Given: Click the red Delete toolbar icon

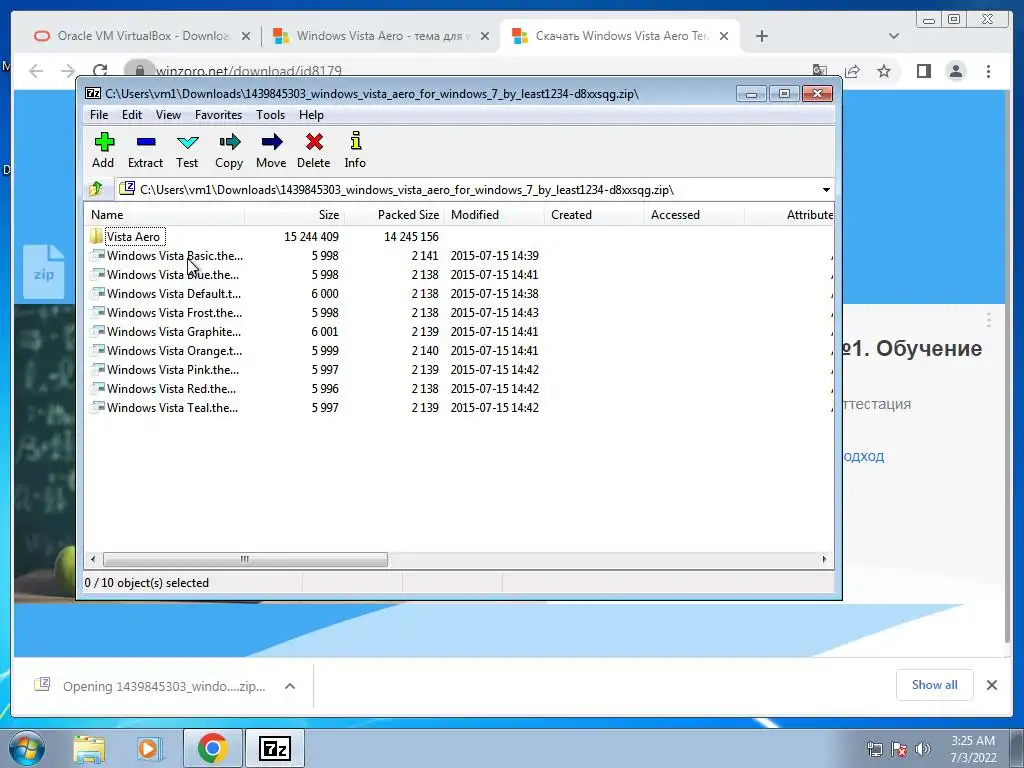Looking at the screenshot, I should tap(314, 142).
